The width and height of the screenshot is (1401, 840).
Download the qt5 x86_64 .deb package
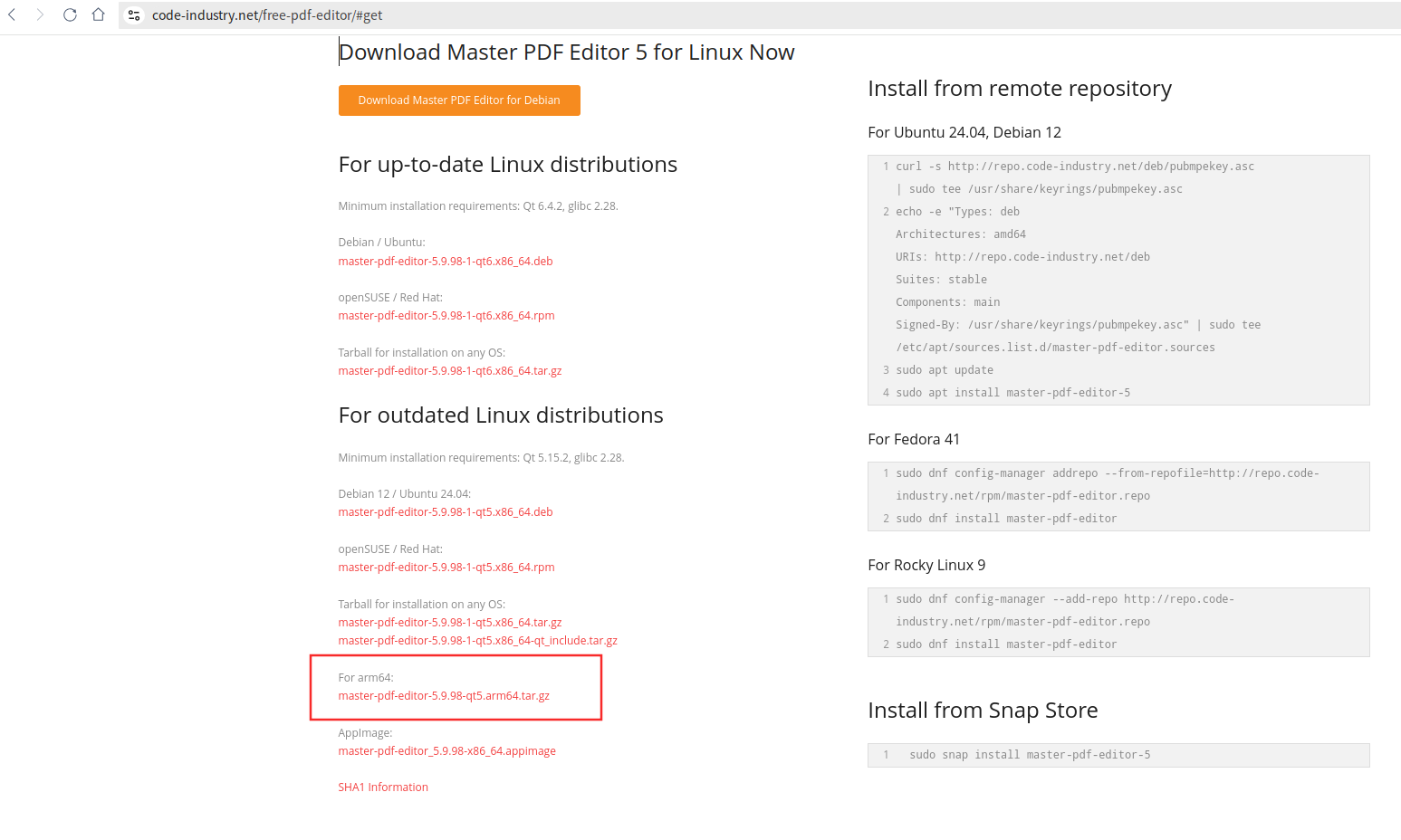click(446, 512)
